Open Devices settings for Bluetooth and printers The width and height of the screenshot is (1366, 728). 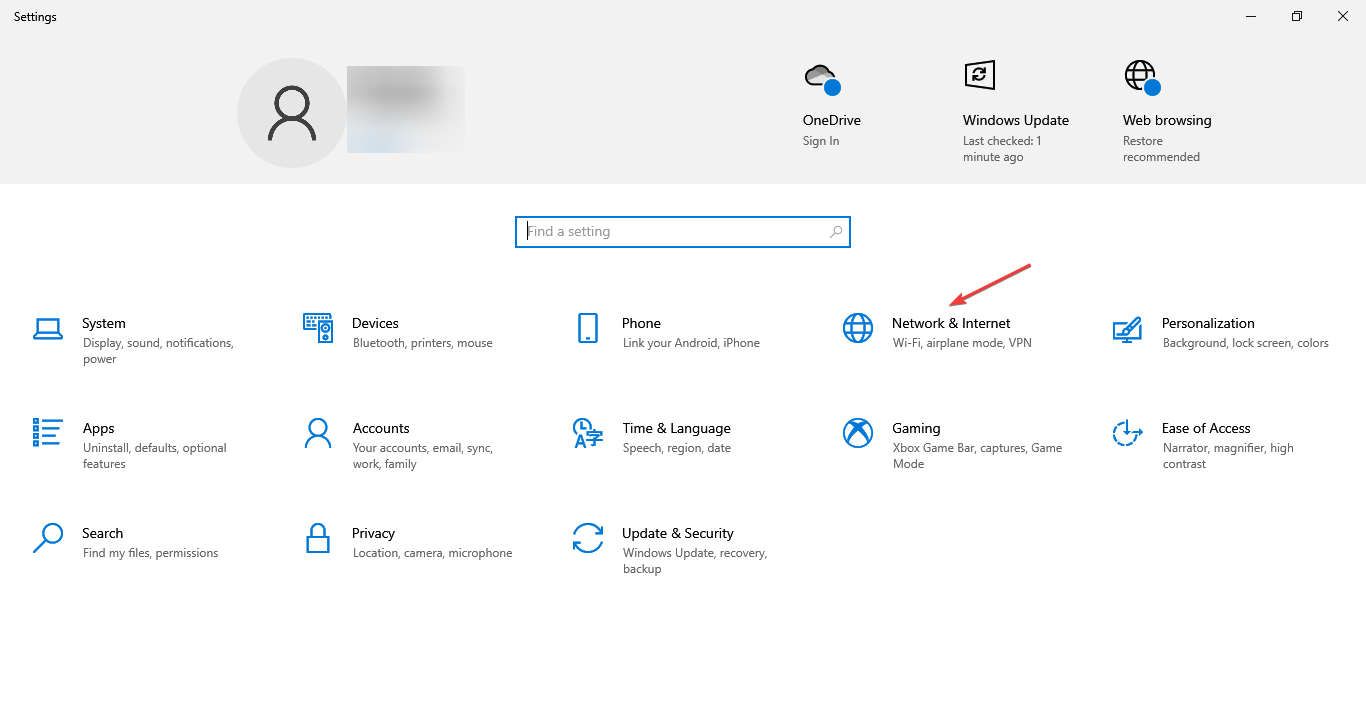pos(375,323)
